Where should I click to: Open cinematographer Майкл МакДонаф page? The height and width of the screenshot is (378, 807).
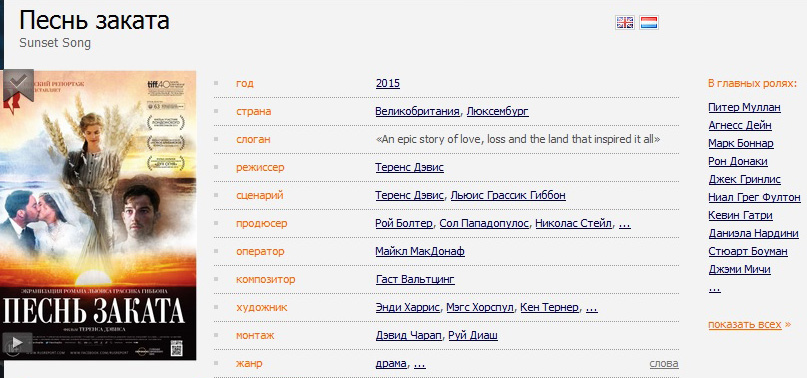pyautogui.click(x=420, y=251)
